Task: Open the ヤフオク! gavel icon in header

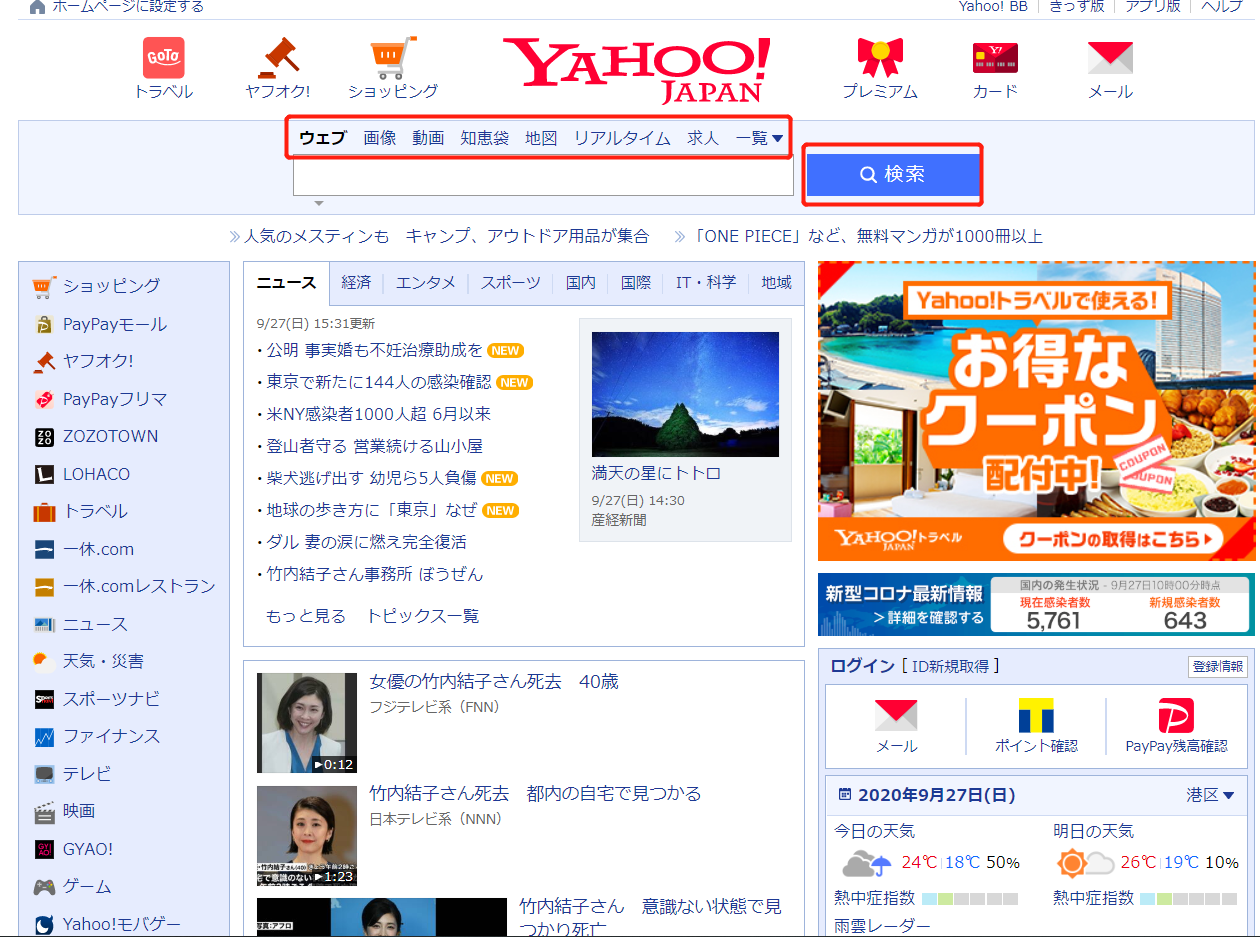Action: [x=278, y=57]
